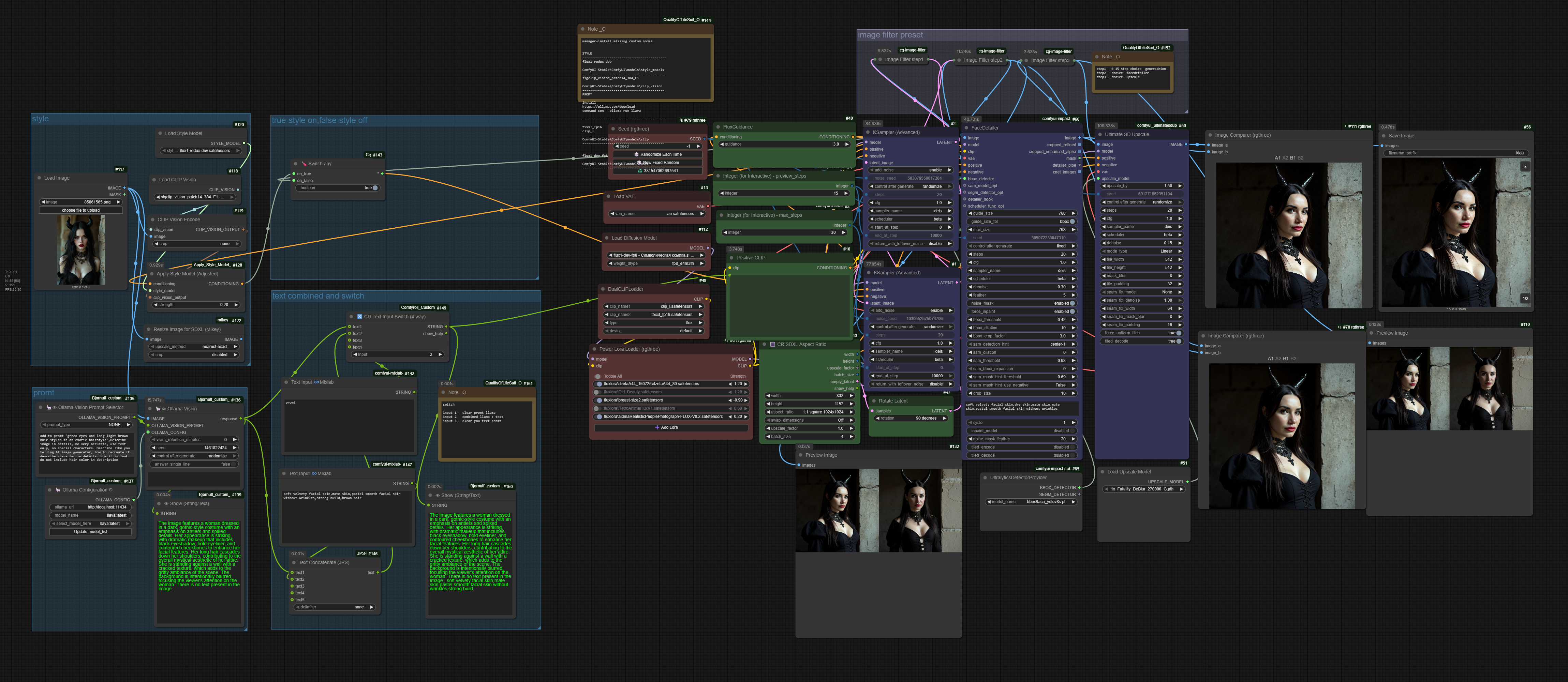Click the CR Text Input Switch shuffle icon

359,316
